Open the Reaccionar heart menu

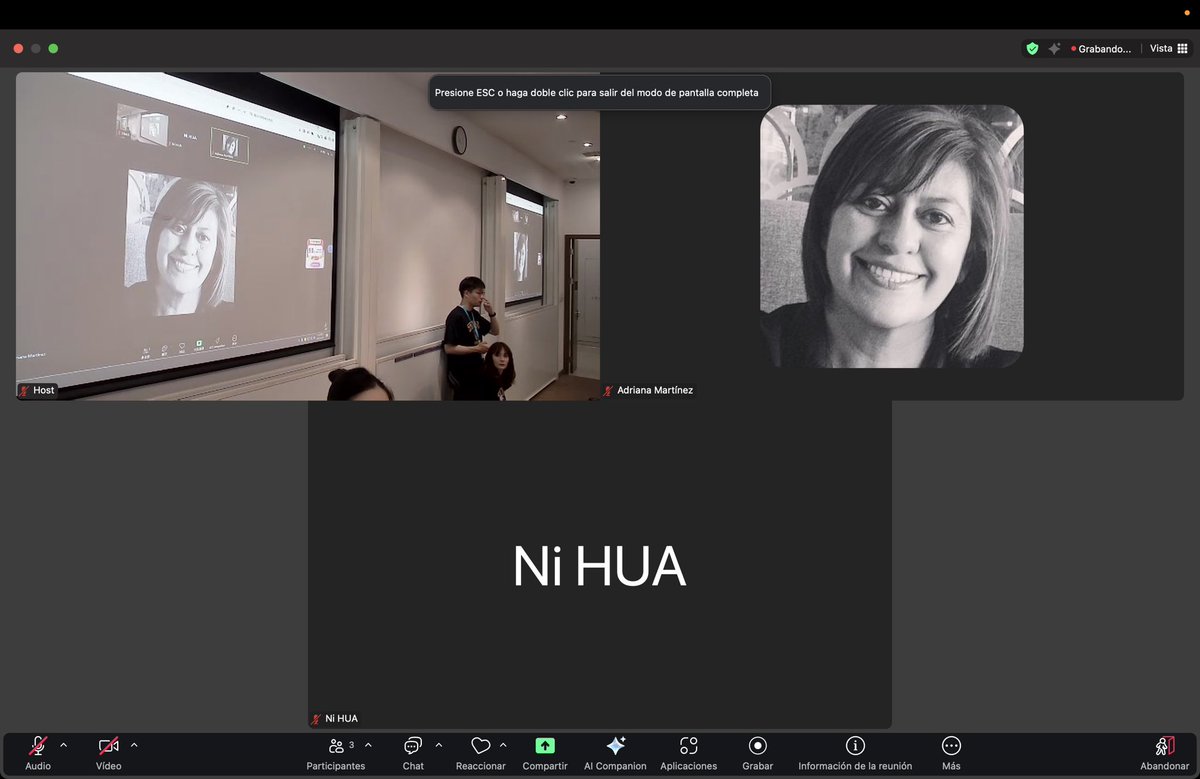click(x=481, y=753)
